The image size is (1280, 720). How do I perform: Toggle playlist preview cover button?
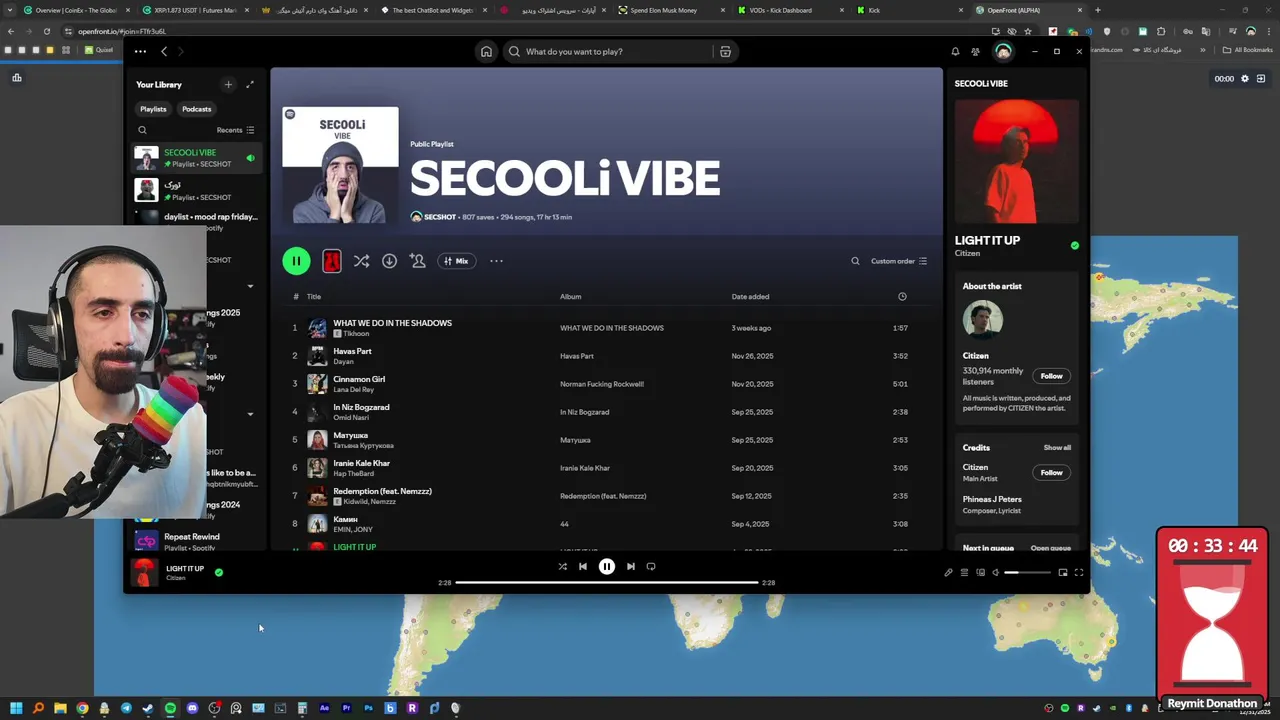332,261
